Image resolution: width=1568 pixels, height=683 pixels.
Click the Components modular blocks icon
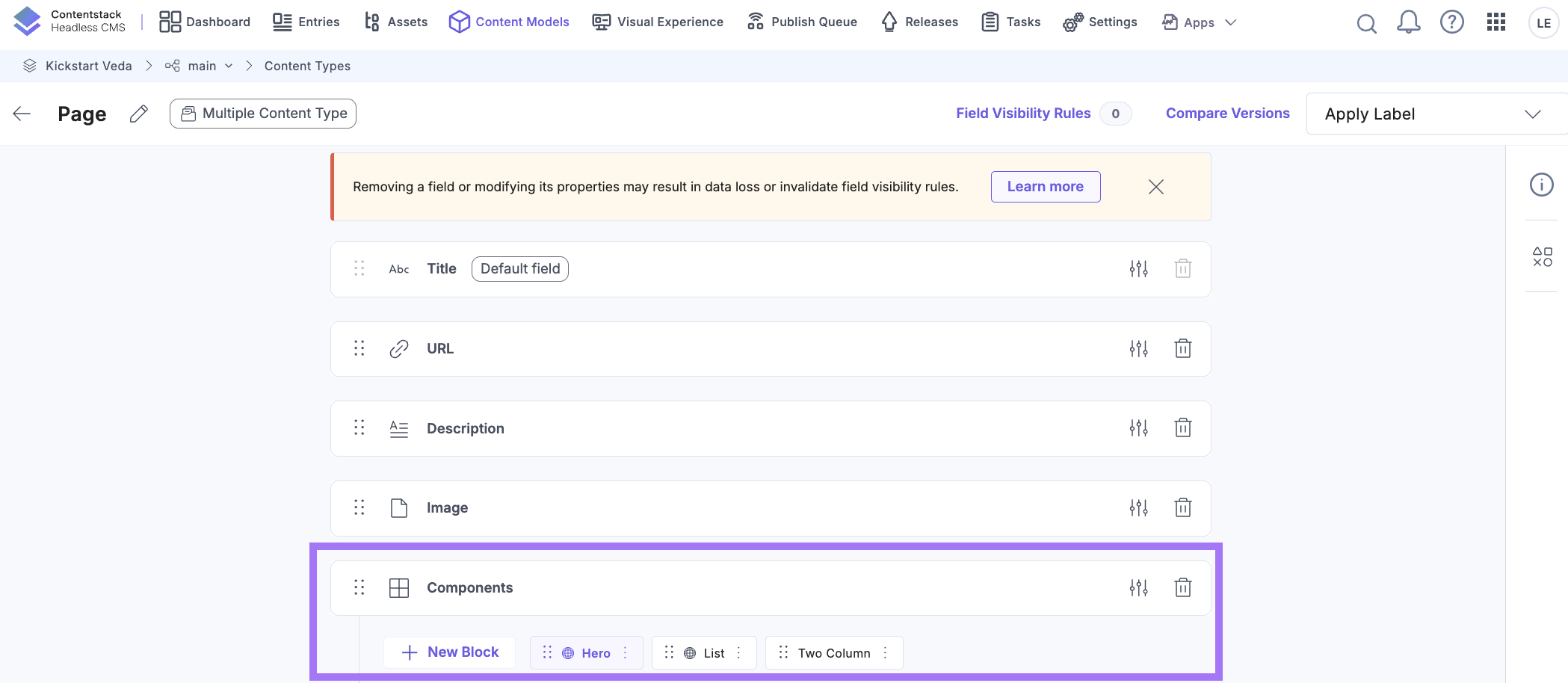click(x=399, y=588)
